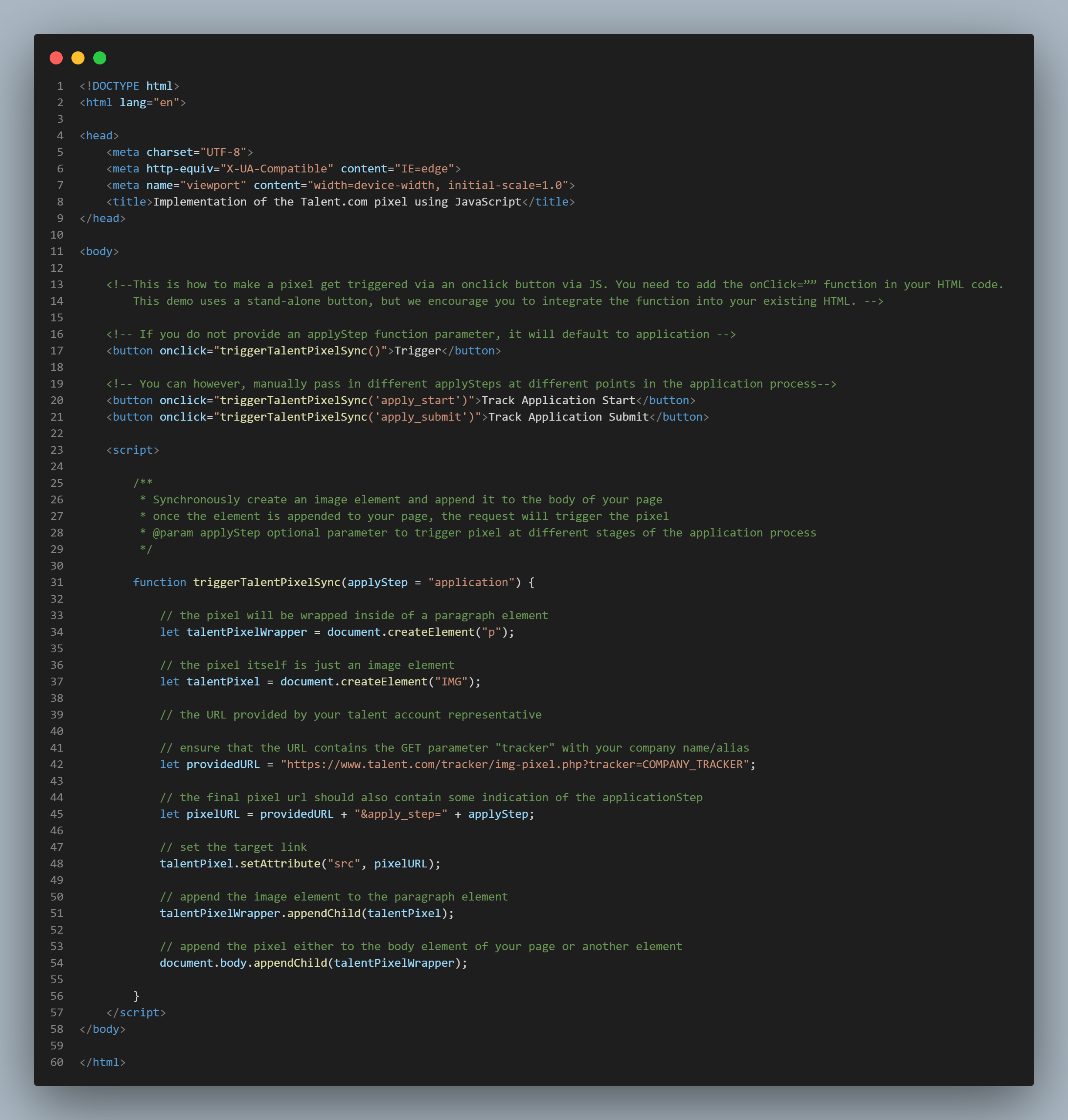Click the closing html tag

pyautogui.click(x=102, y=1063)
